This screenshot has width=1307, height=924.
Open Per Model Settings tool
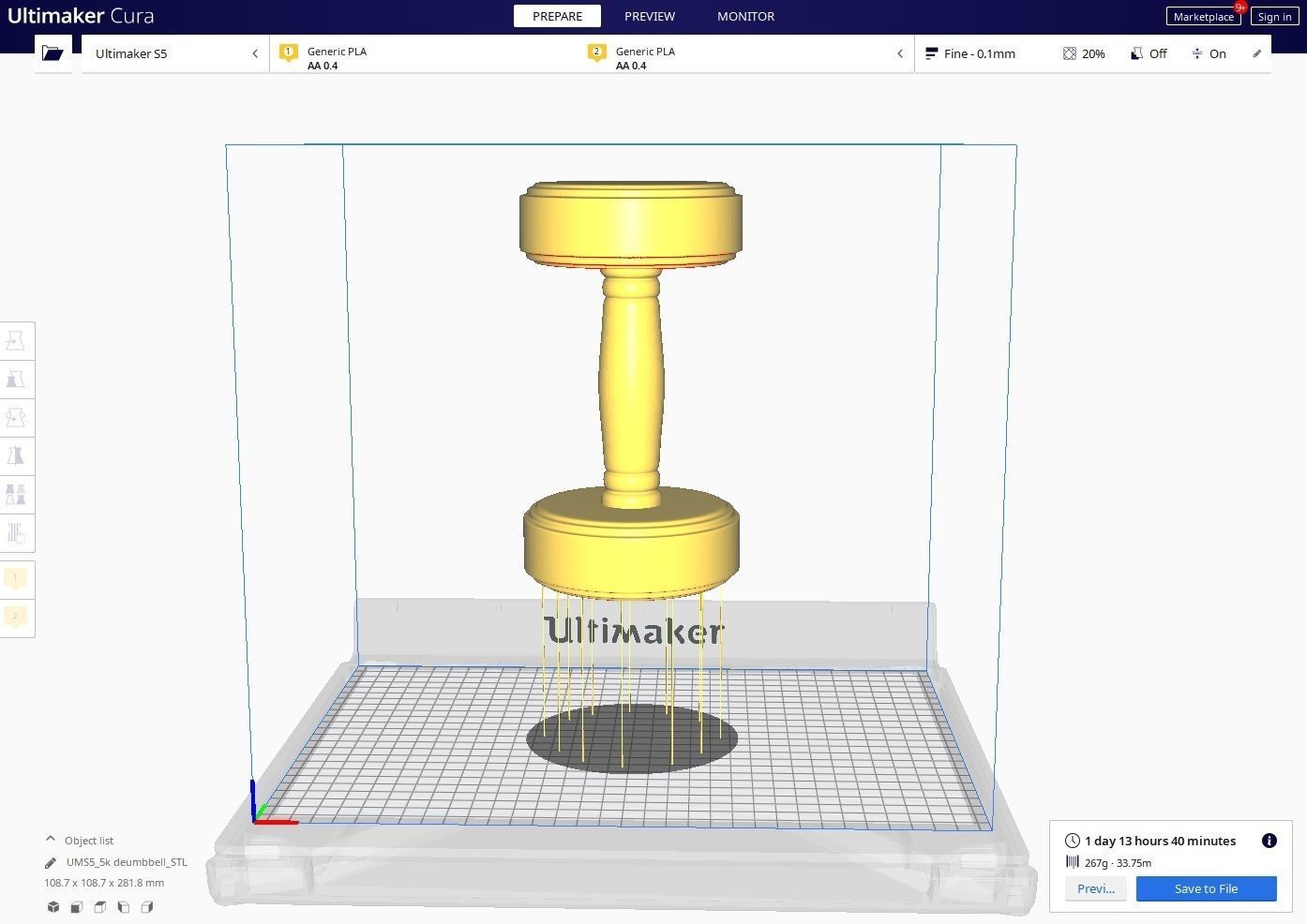point(16,495)
